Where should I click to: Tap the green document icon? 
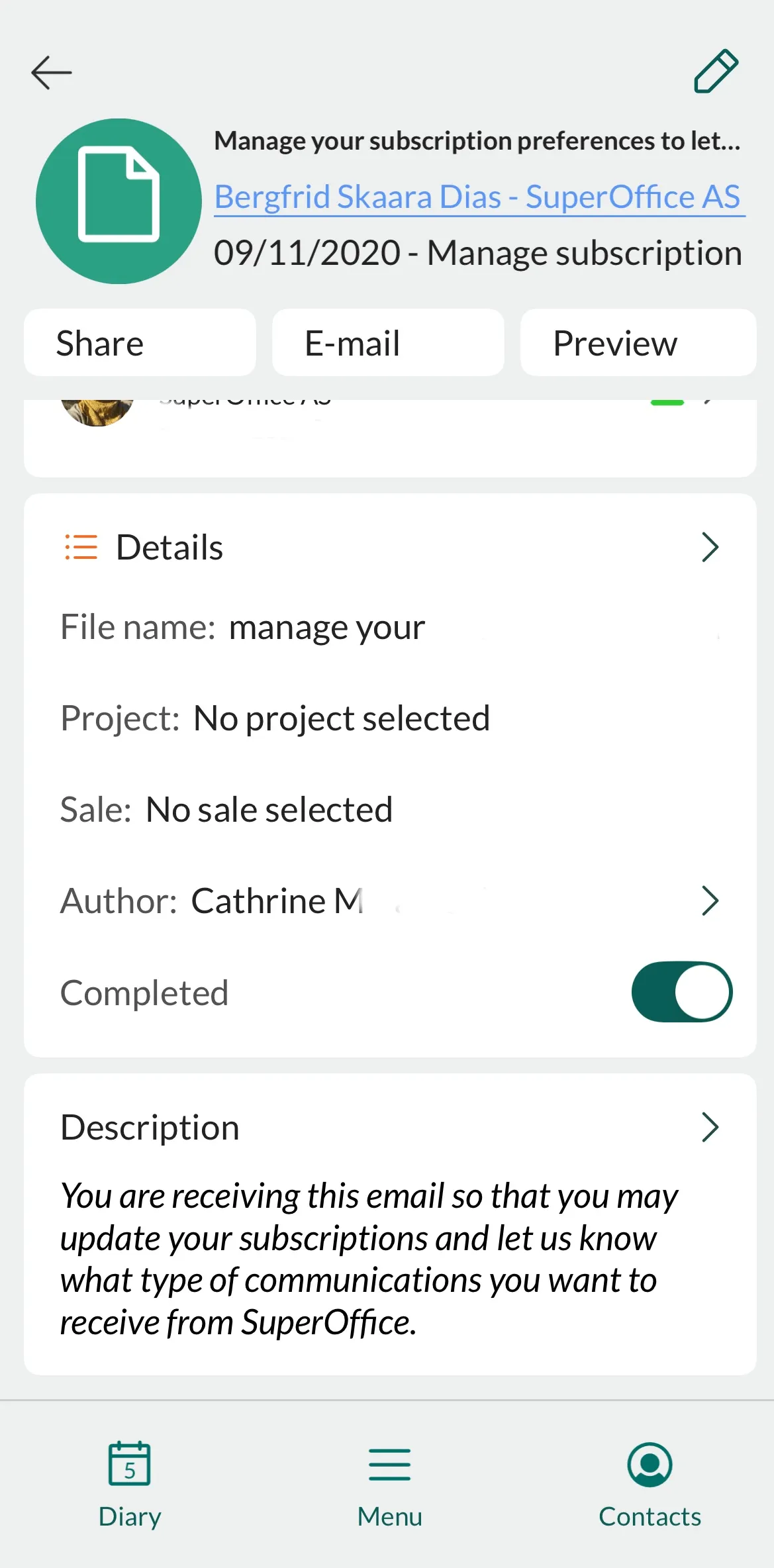click(119, 201)
